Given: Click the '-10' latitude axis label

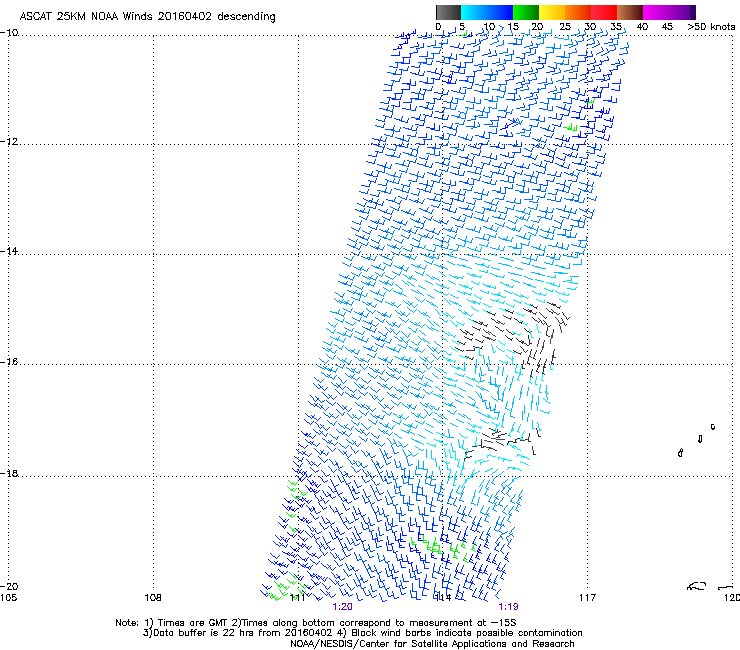Looking at the screenshot, I should tap(9, 32).
